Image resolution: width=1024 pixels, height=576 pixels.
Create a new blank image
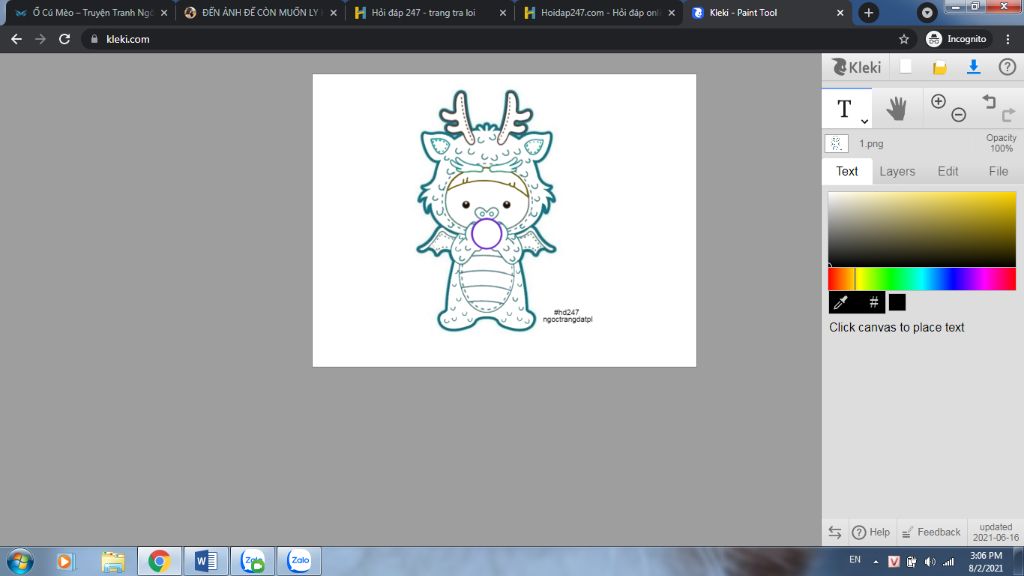pos(905,67)
